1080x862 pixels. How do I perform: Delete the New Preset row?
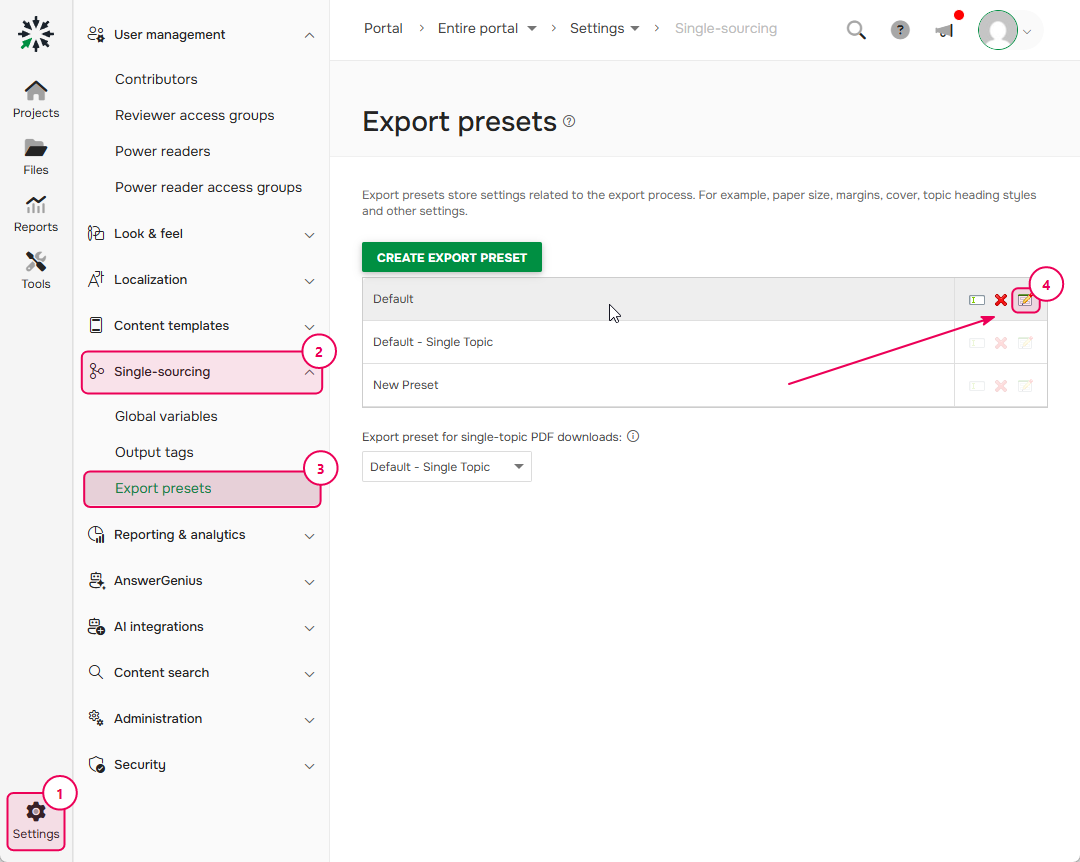[x=1001, y=386]
